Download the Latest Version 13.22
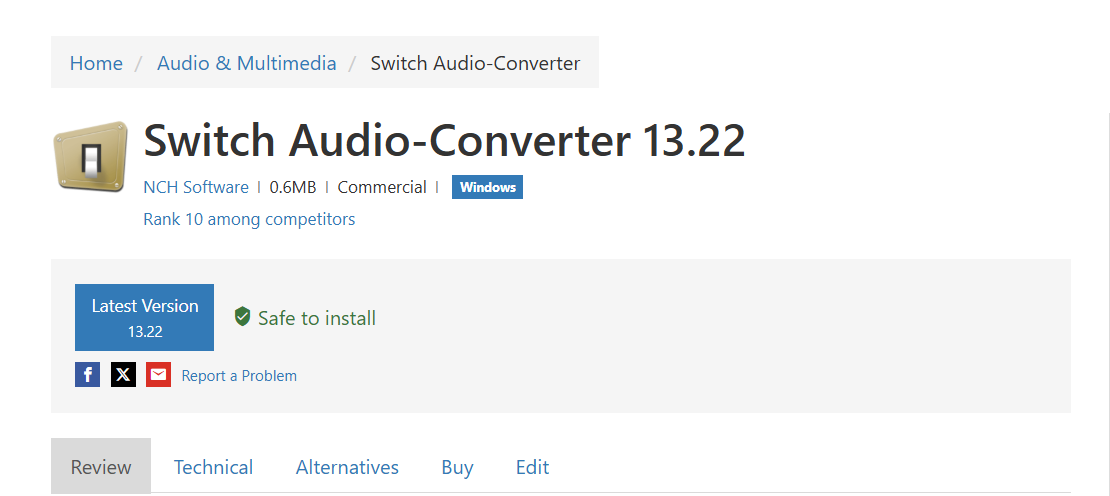This screenshot has height=496, width=1110. tap(144, 317)
